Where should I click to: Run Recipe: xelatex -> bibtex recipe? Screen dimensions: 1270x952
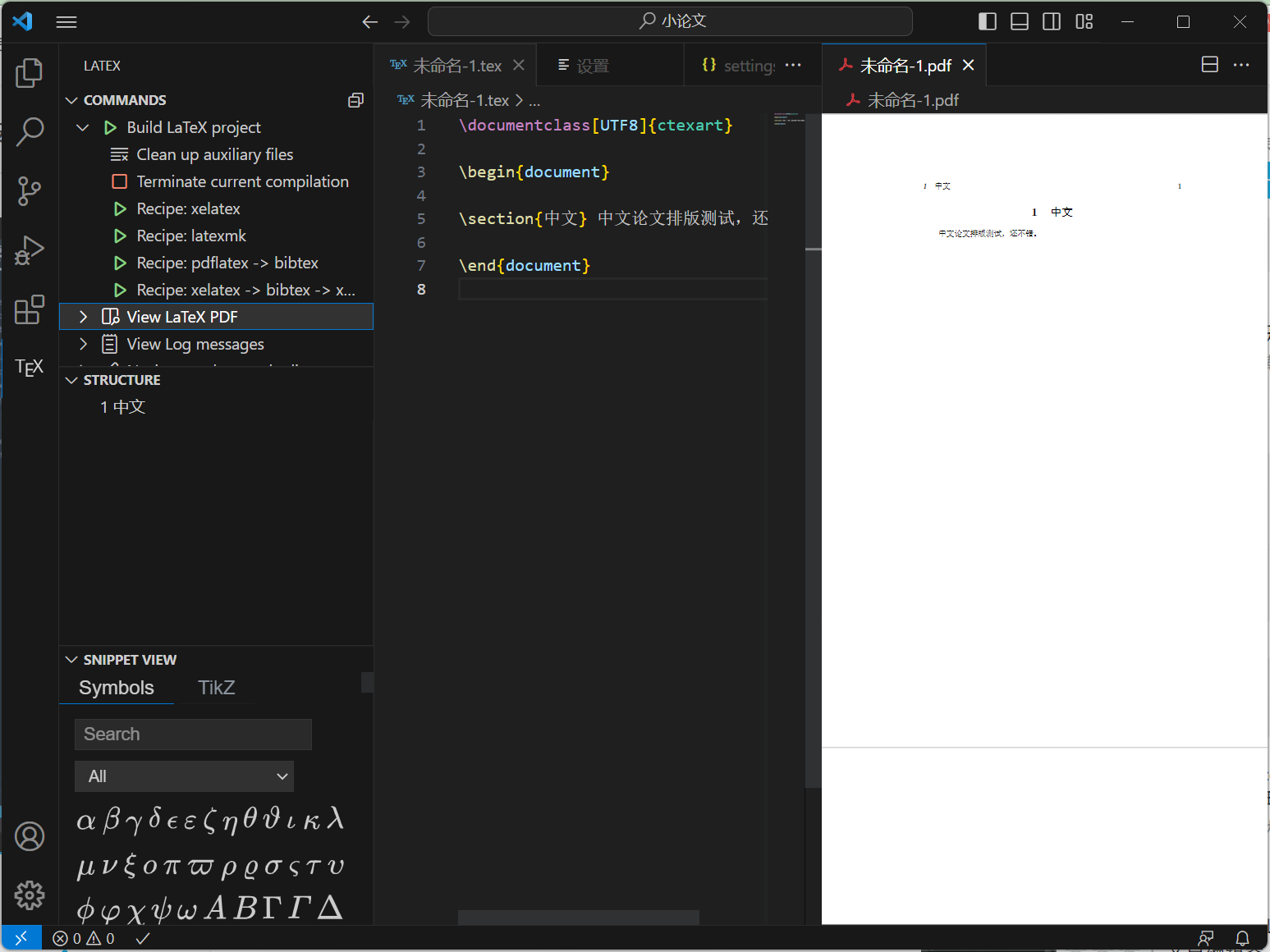[217, 290]
